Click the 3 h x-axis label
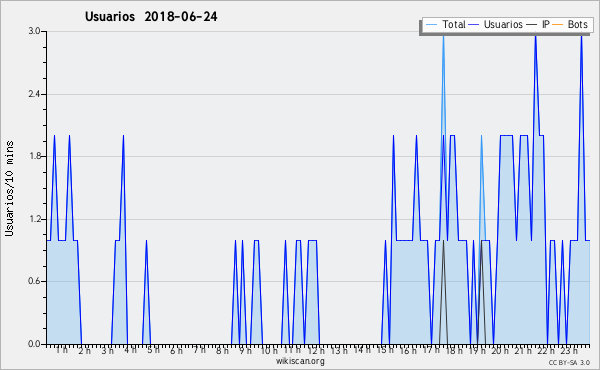 [108, 350]
